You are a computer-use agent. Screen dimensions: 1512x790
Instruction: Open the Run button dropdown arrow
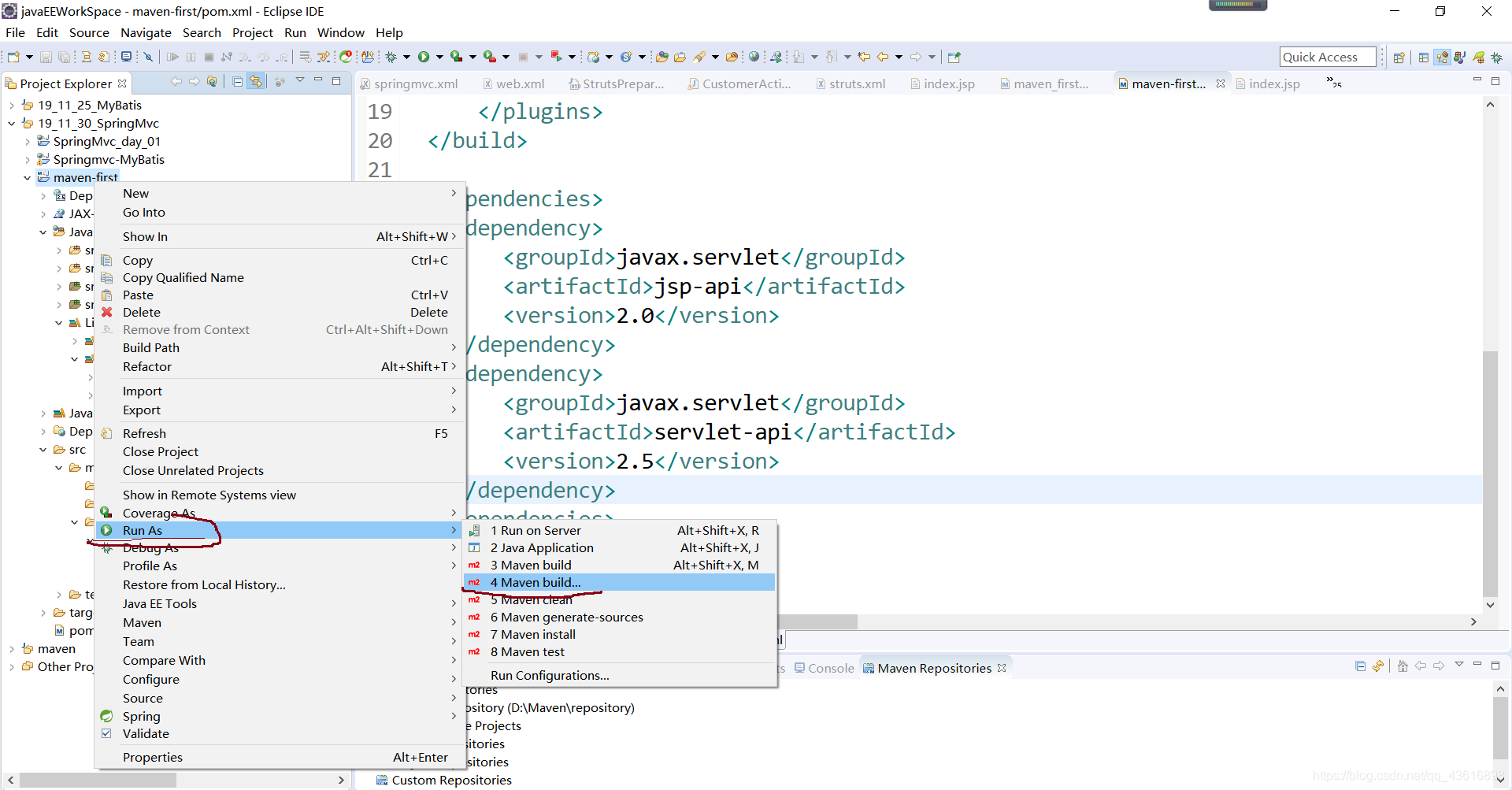click(x=439, y=57)
